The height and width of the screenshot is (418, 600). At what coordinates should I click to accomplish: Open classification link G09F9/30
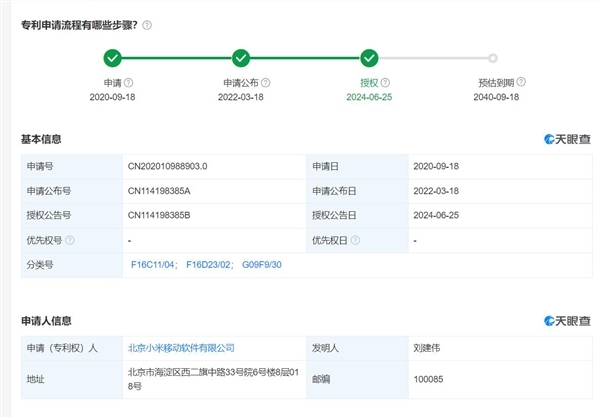264,266
